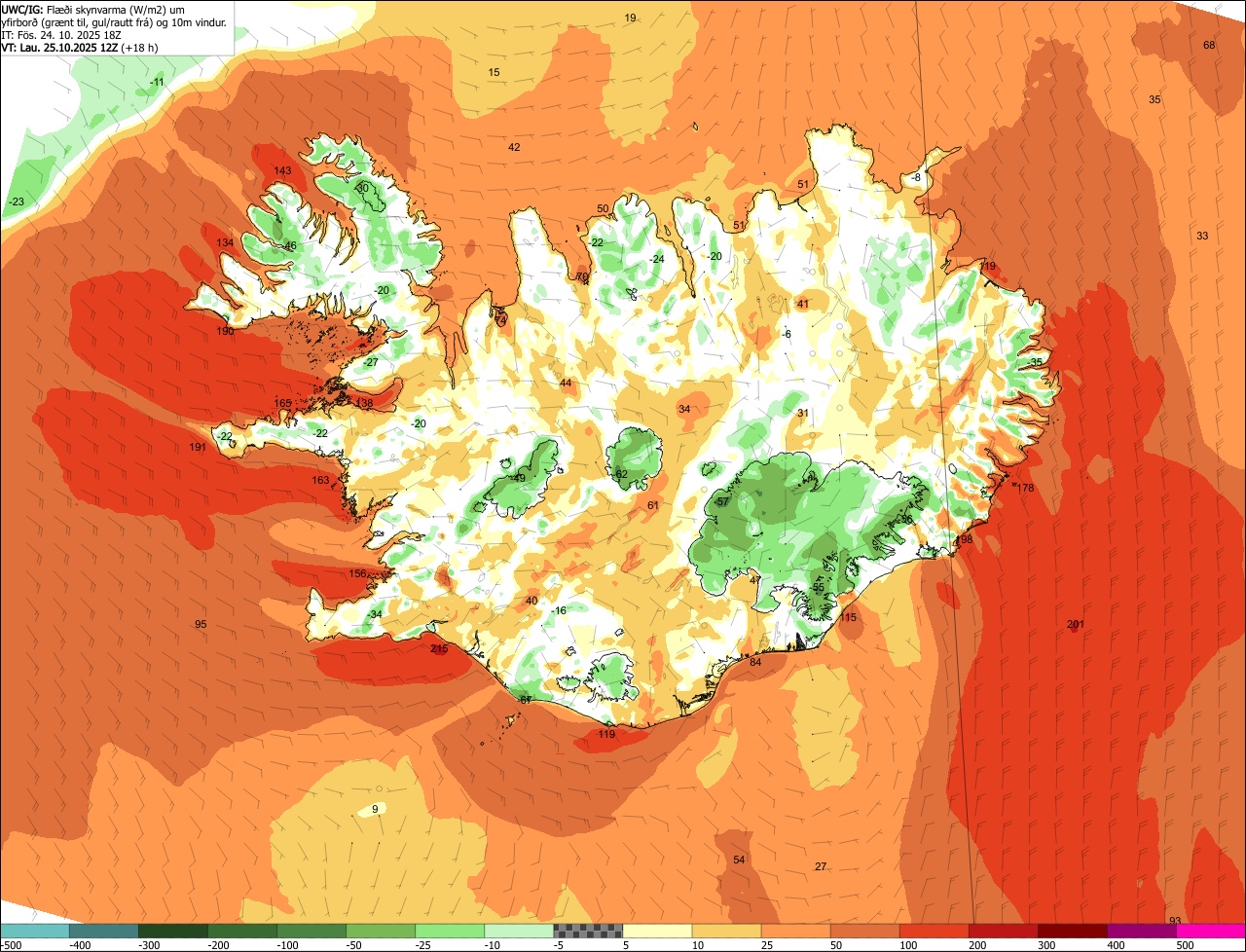Click the map value 134 off the Westfjords
Image resolution: width=1246 pixels, height=952 pixels.
click(x=225, y=242)
